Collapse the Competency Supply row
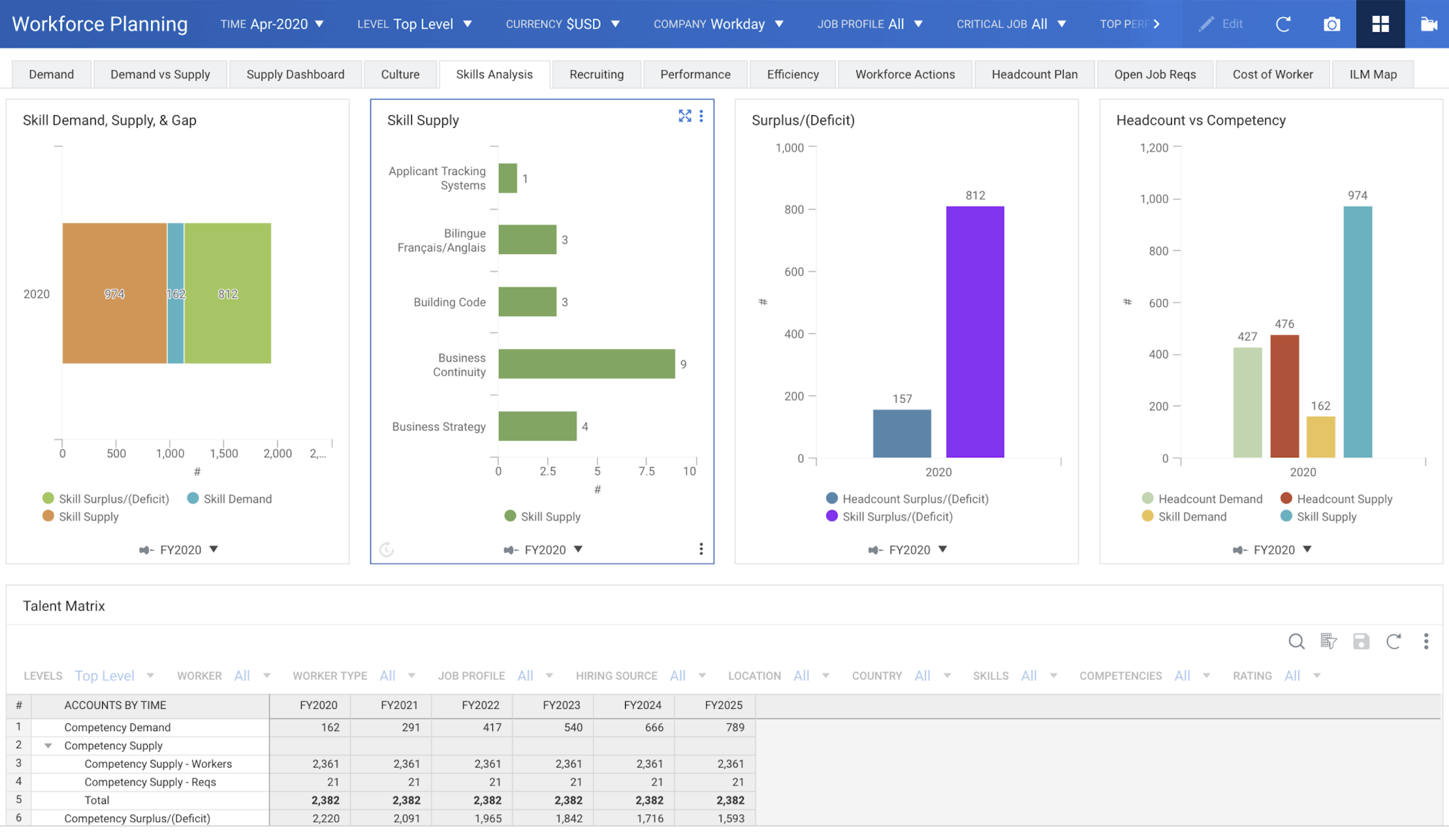This screenshot has height=840, width=1449. point(48,746)
